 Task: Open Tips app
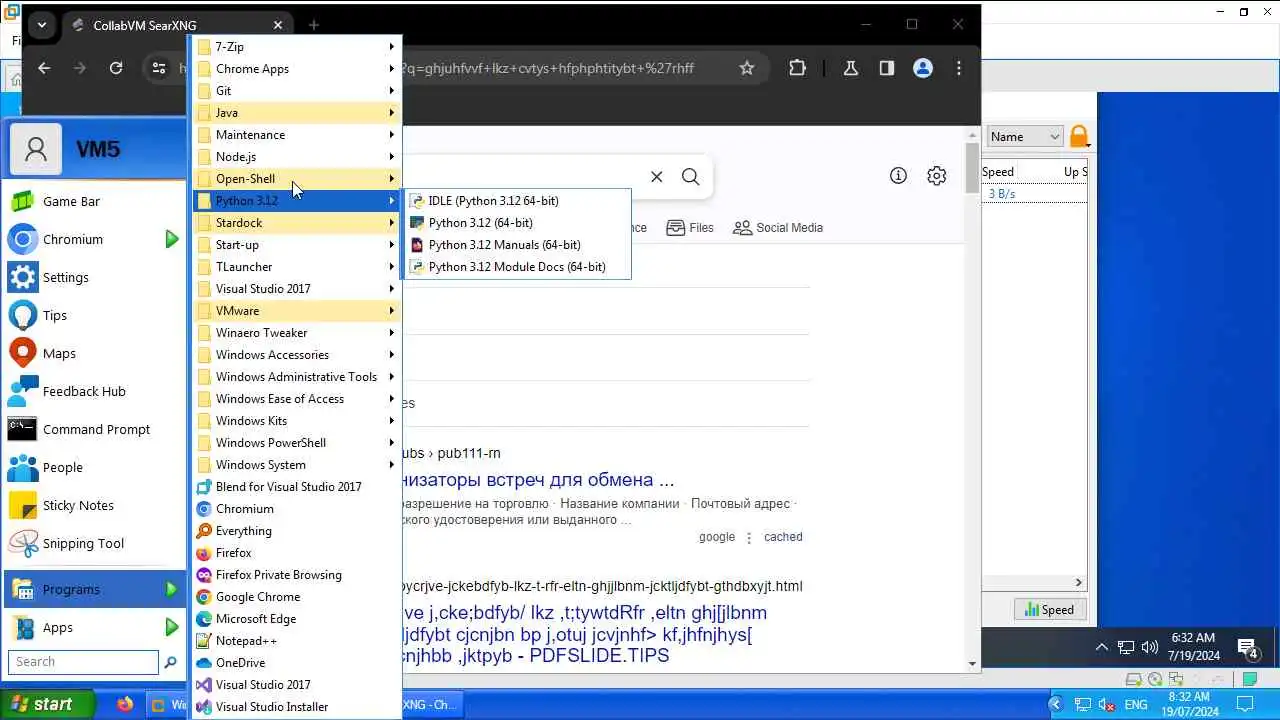(94, 315)
